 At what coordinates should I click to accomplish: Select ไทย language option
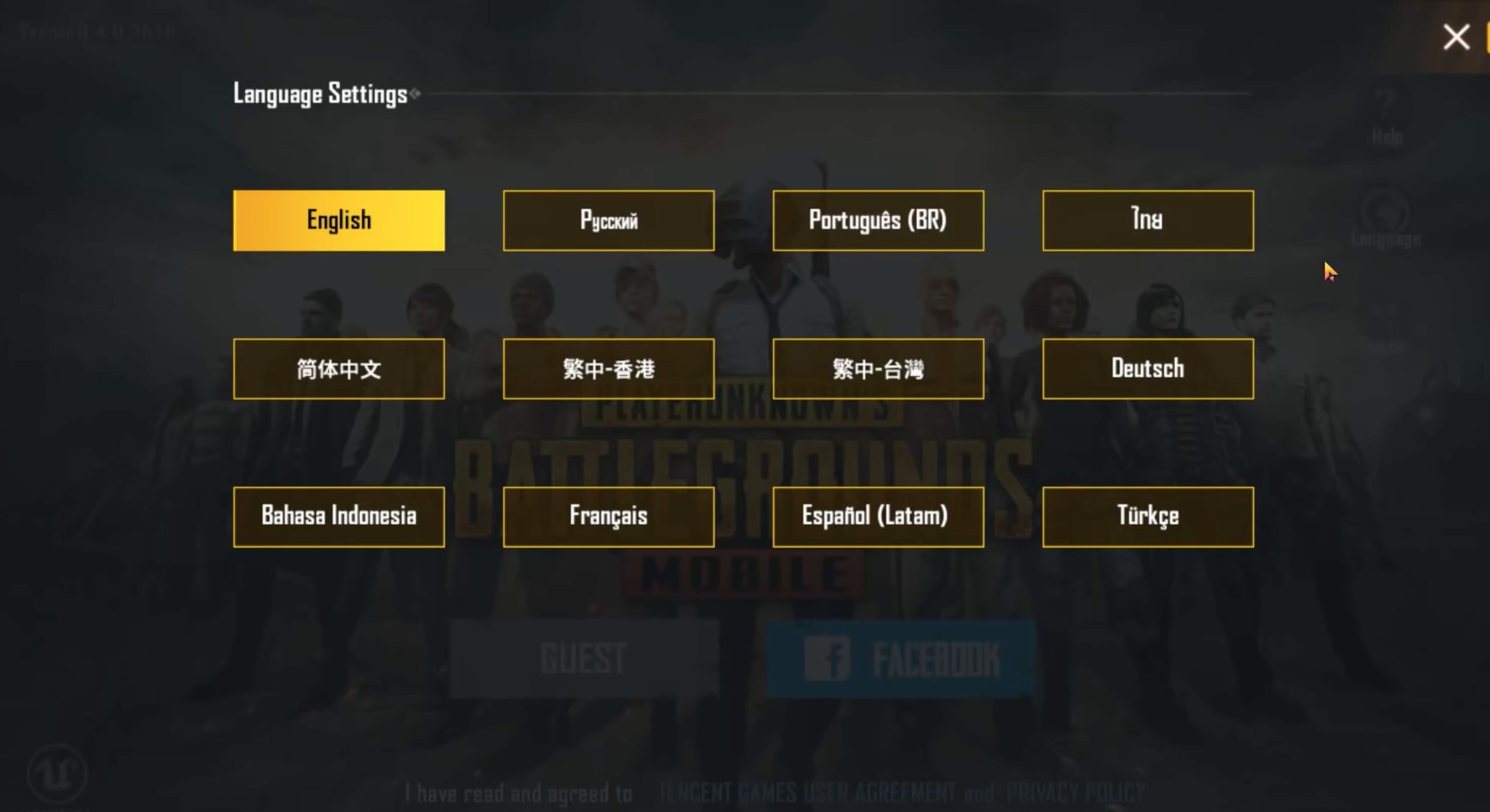click(1147, 220)
